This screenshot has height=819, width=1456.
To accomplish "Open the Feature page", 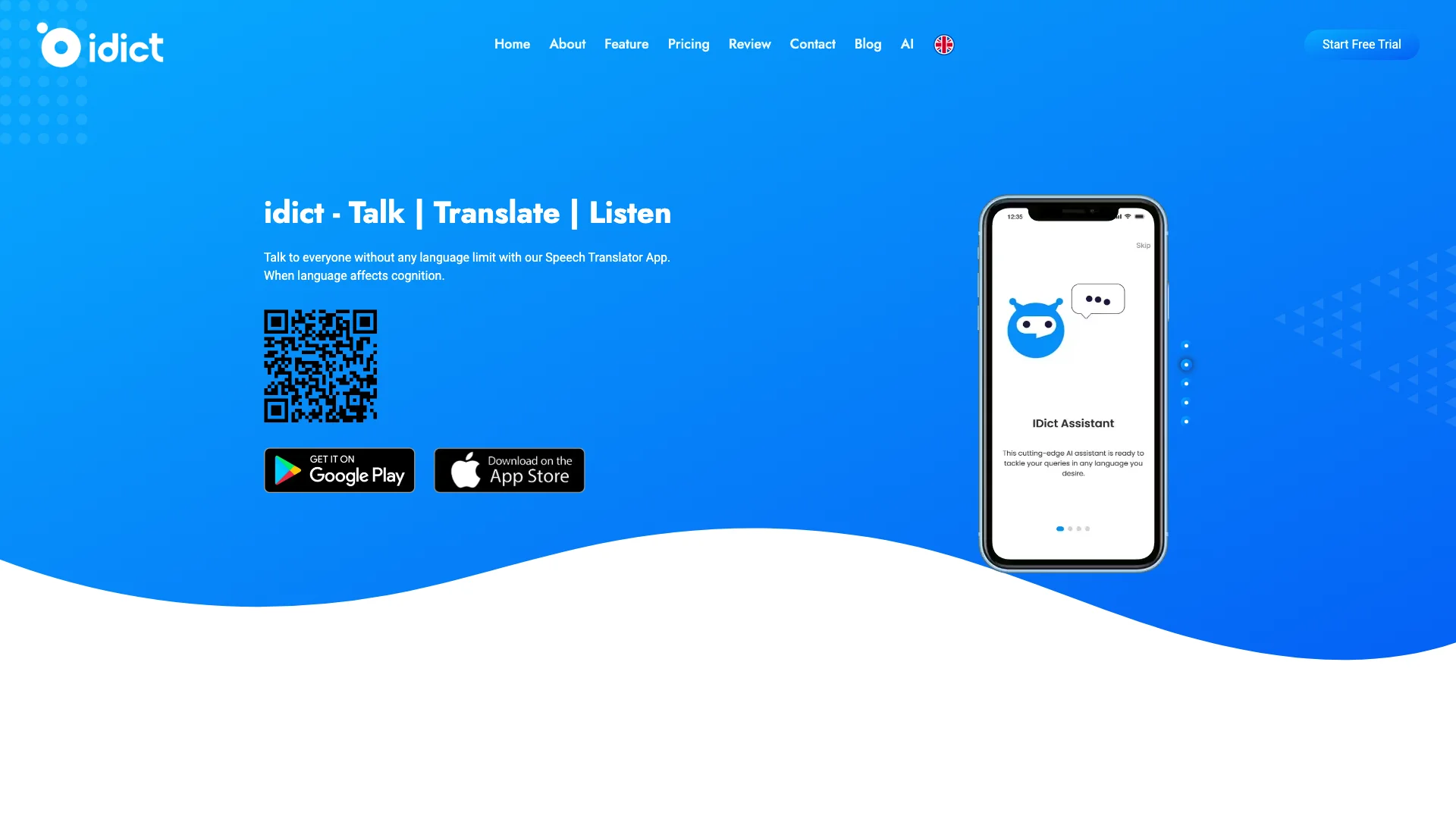I will point(626,44).
